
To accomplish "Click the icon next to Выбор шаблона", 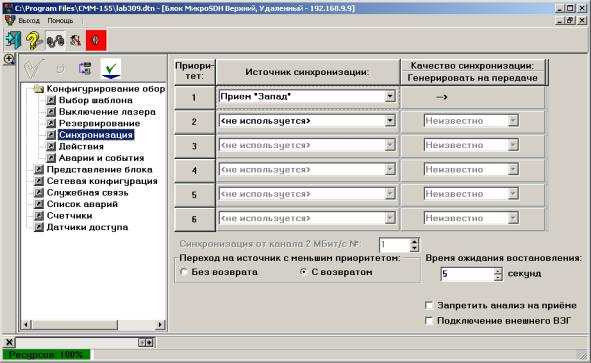I will [51, 100].
